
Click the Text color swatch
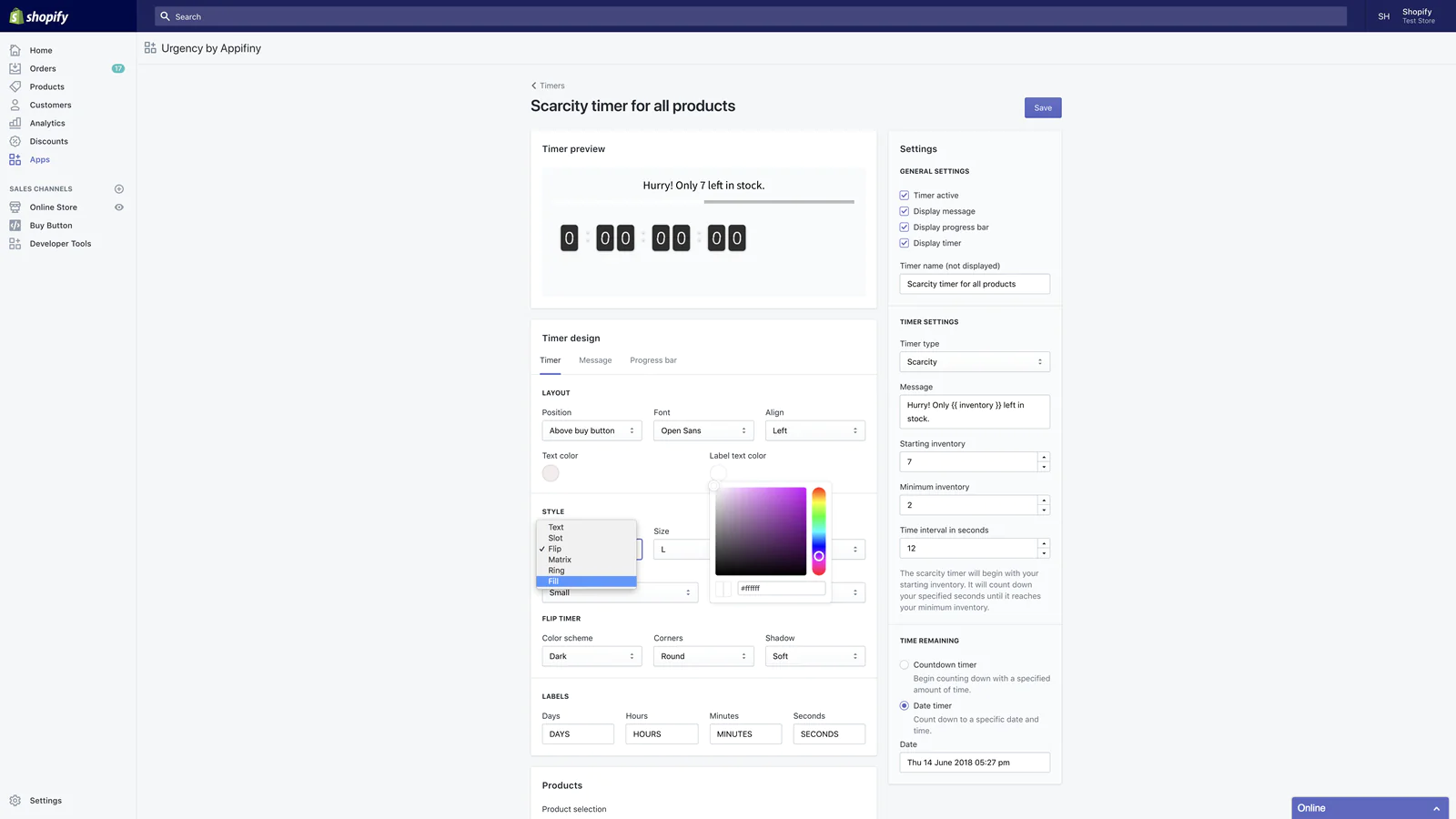pyautogui.click(x=551, y=473)
